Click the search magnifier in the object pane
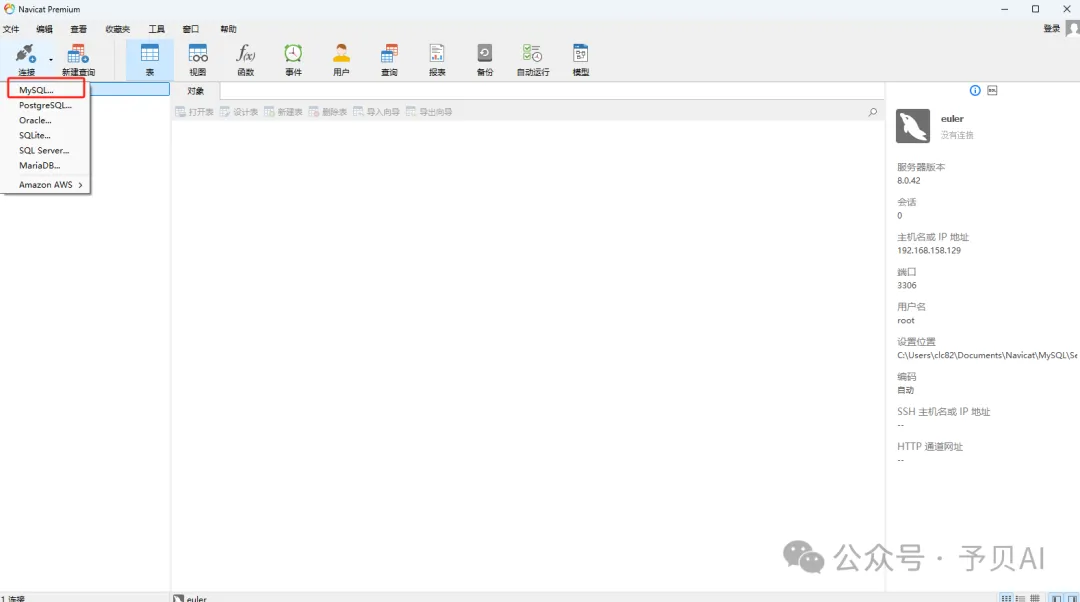 873,112
